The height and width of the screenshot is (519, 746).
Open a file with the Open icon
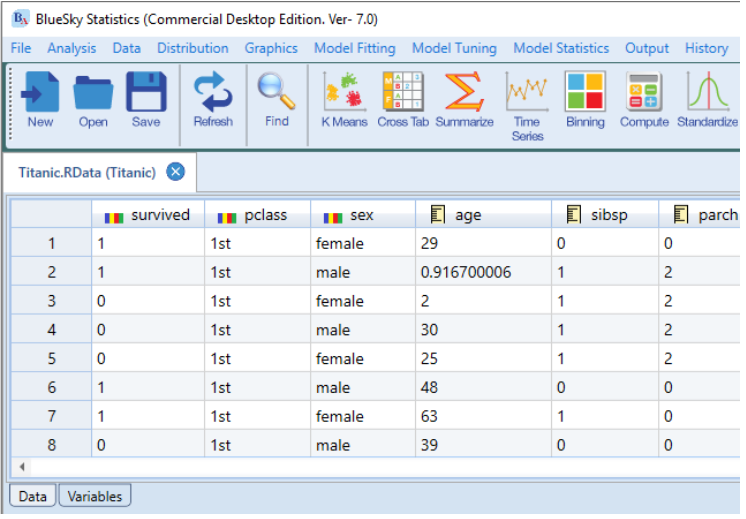pos(93,100)
